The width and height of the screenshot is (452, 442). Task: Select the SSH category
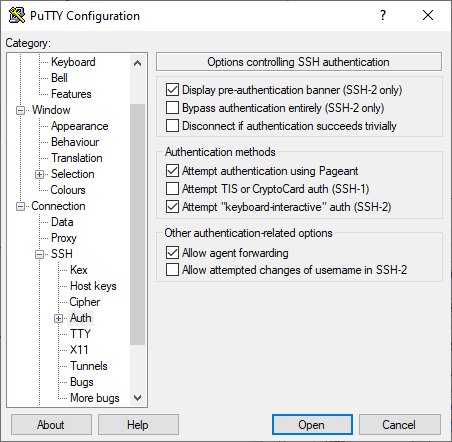point(62,254)
